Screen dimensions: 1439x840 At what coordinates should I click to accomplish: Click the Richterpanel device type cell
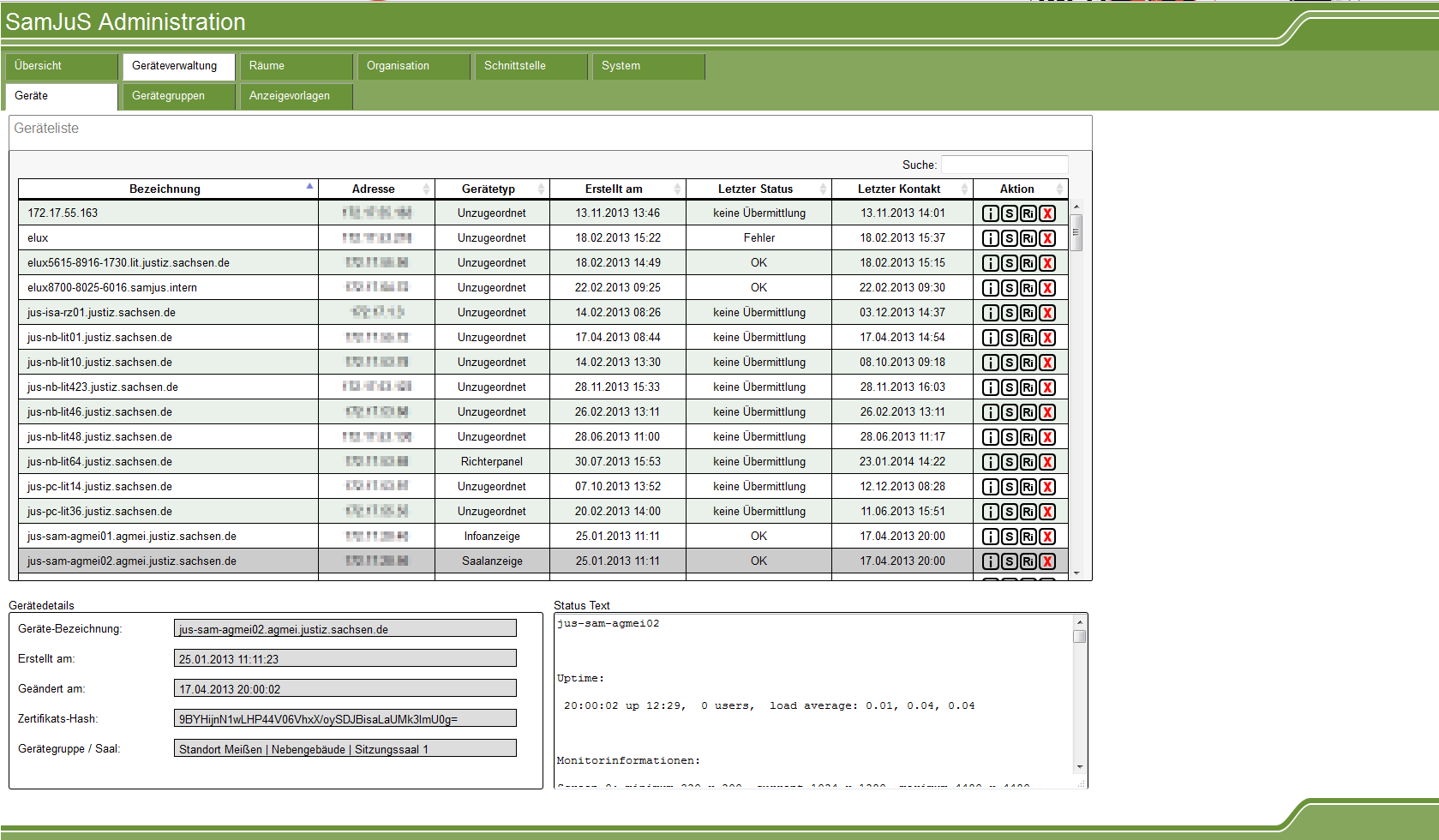tap(492, 462)
